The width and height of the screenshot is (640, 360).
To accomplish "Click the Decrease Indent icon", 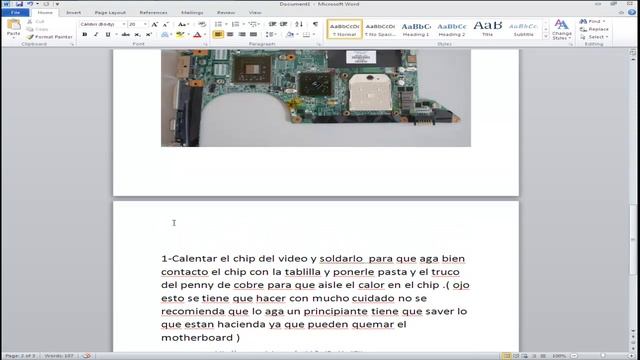I will pyautogui.click(x=272, y=24).
